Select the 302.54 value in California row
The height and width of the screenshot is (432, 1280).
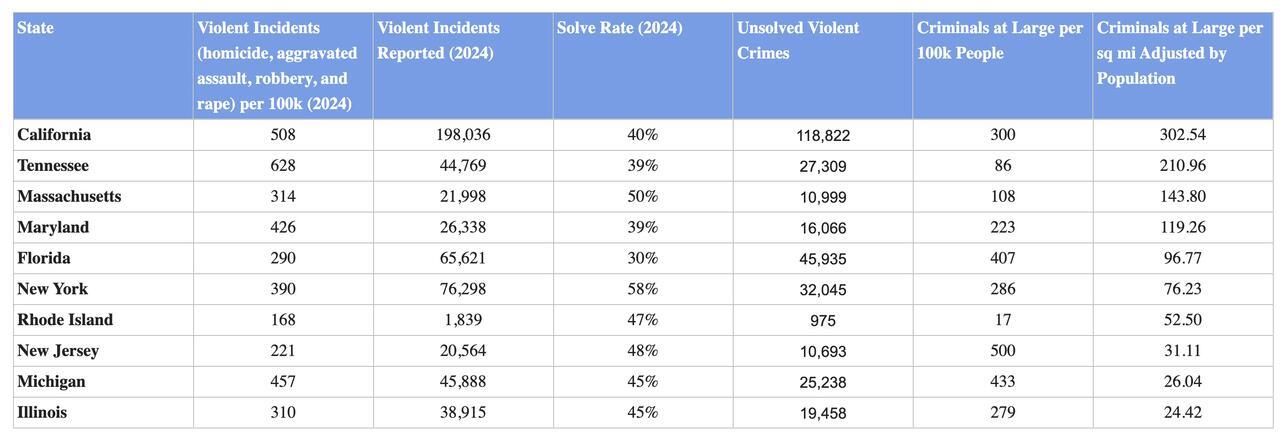click(x=1182, y=135)
